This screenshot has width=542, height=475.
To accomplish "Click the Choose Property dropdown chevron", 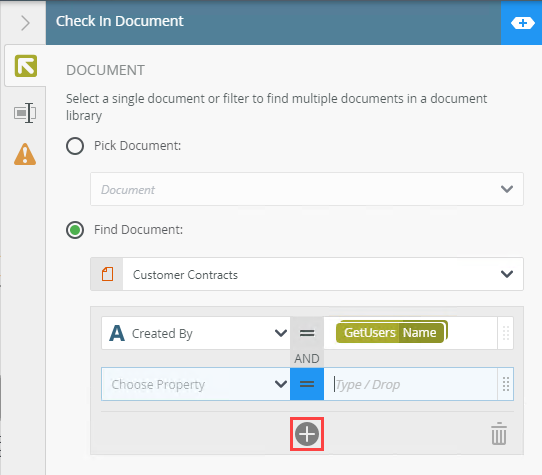I will pyautogui.click(x=281, y=384).
